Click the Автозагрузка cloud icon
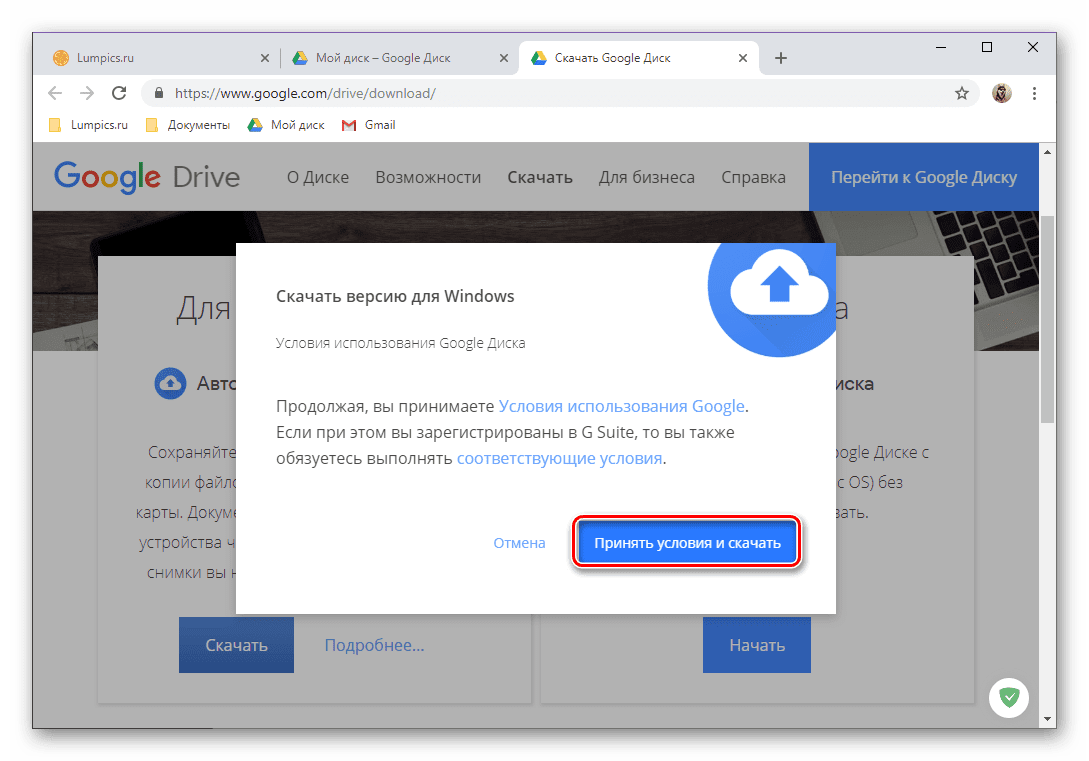 [x=170, y=383]
